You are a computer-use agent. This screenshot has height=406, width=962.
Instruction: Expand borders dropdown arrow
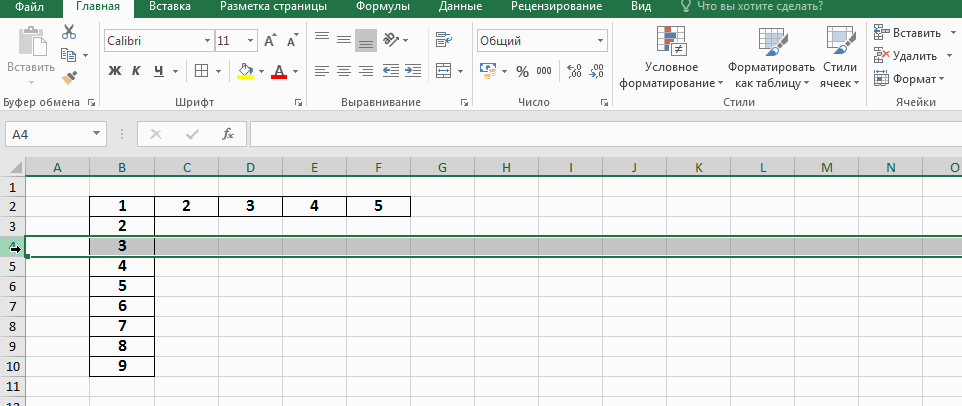pos(218,72)
